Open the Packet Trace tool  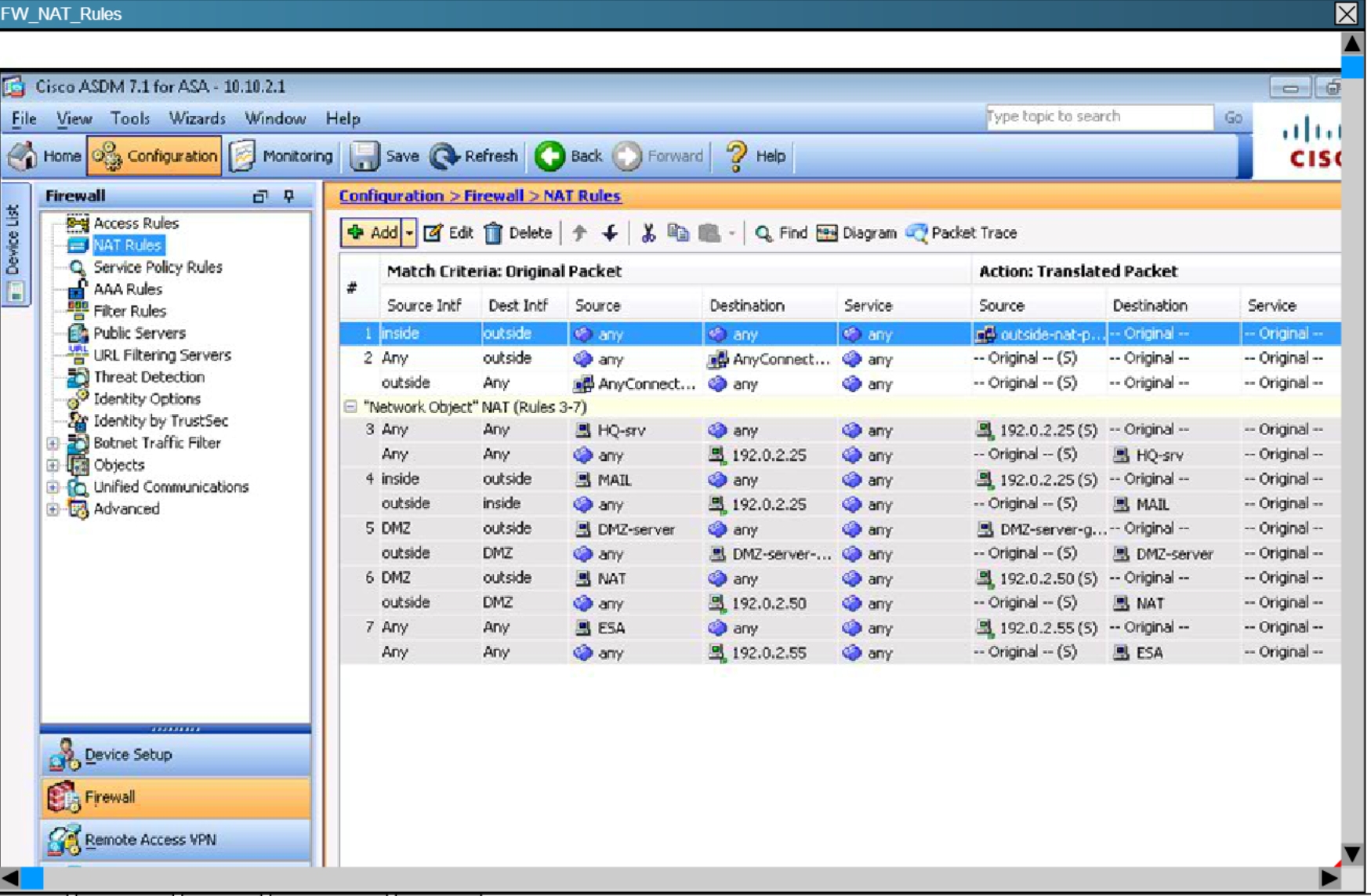[961, 233]
